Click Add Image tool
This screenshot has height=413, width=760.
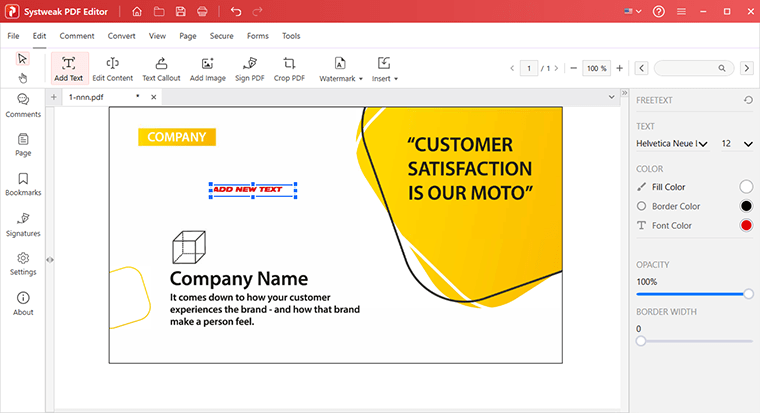click(207, 68)
